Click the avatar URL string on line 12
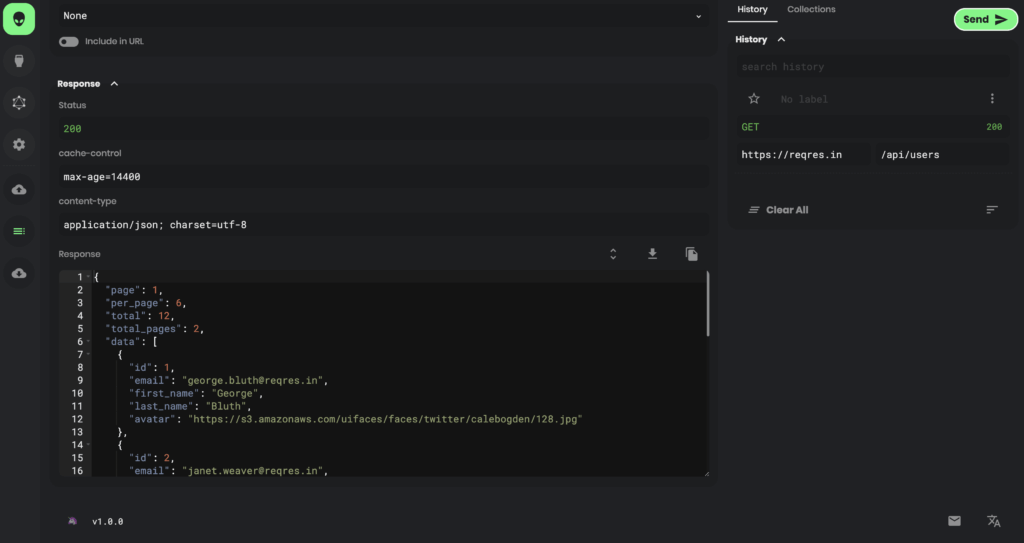Screen dimensions: 1024x543 coord(385,419)
